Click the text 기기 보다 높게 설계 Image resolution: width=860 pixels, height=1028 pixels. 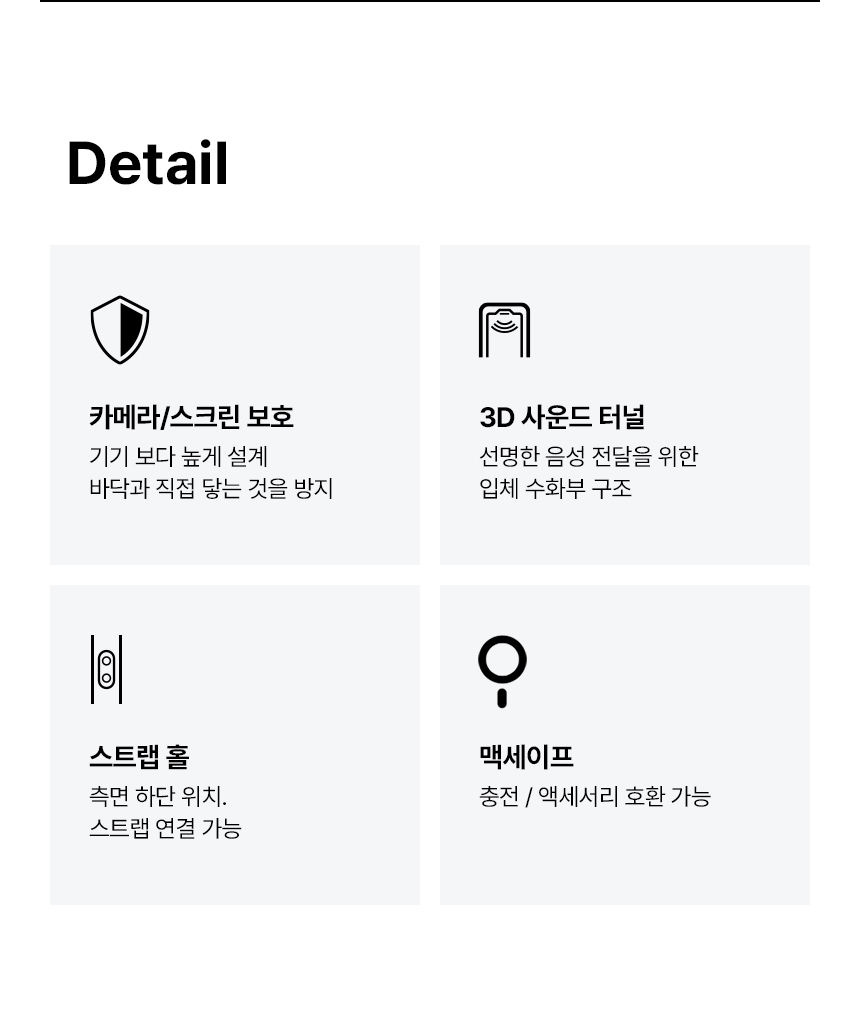tap(179, 457)
